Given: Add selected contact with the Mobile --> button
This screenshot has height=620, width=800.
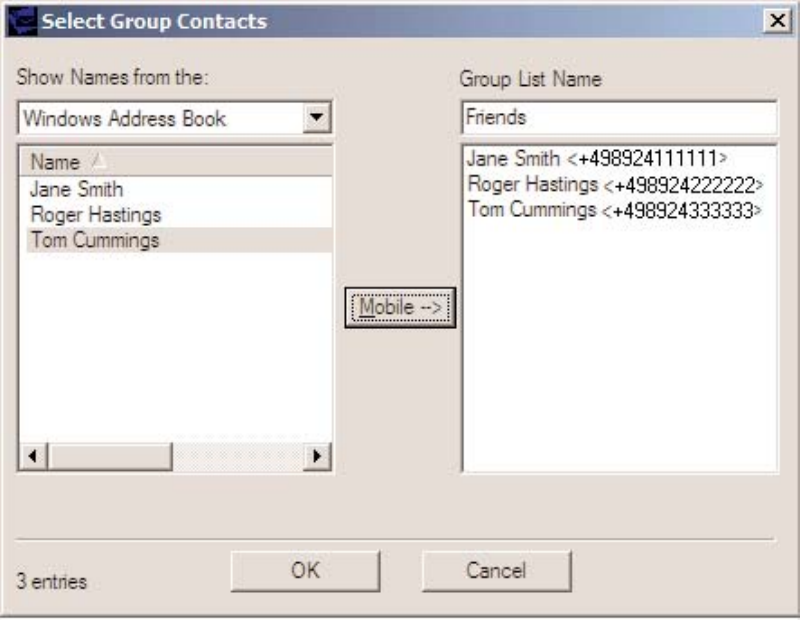Looking at the screenshot, I should click(400, 308).
